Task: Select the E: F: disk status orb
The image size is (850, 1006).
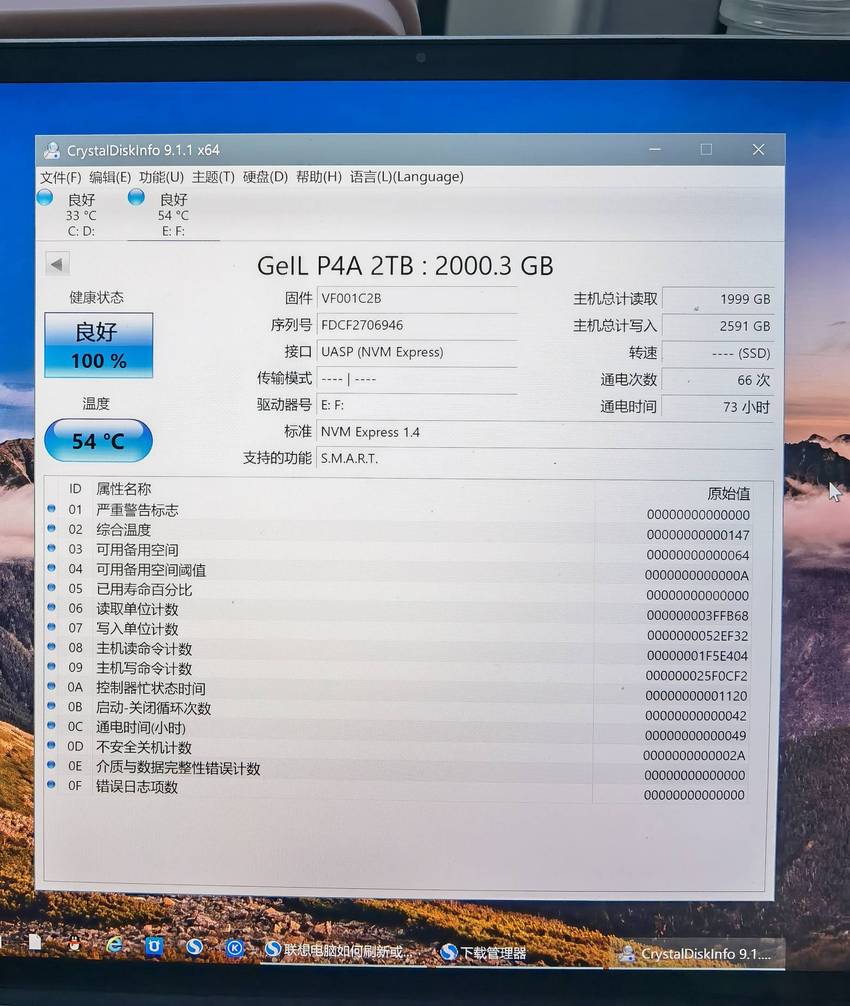Action: click(136, 198)
